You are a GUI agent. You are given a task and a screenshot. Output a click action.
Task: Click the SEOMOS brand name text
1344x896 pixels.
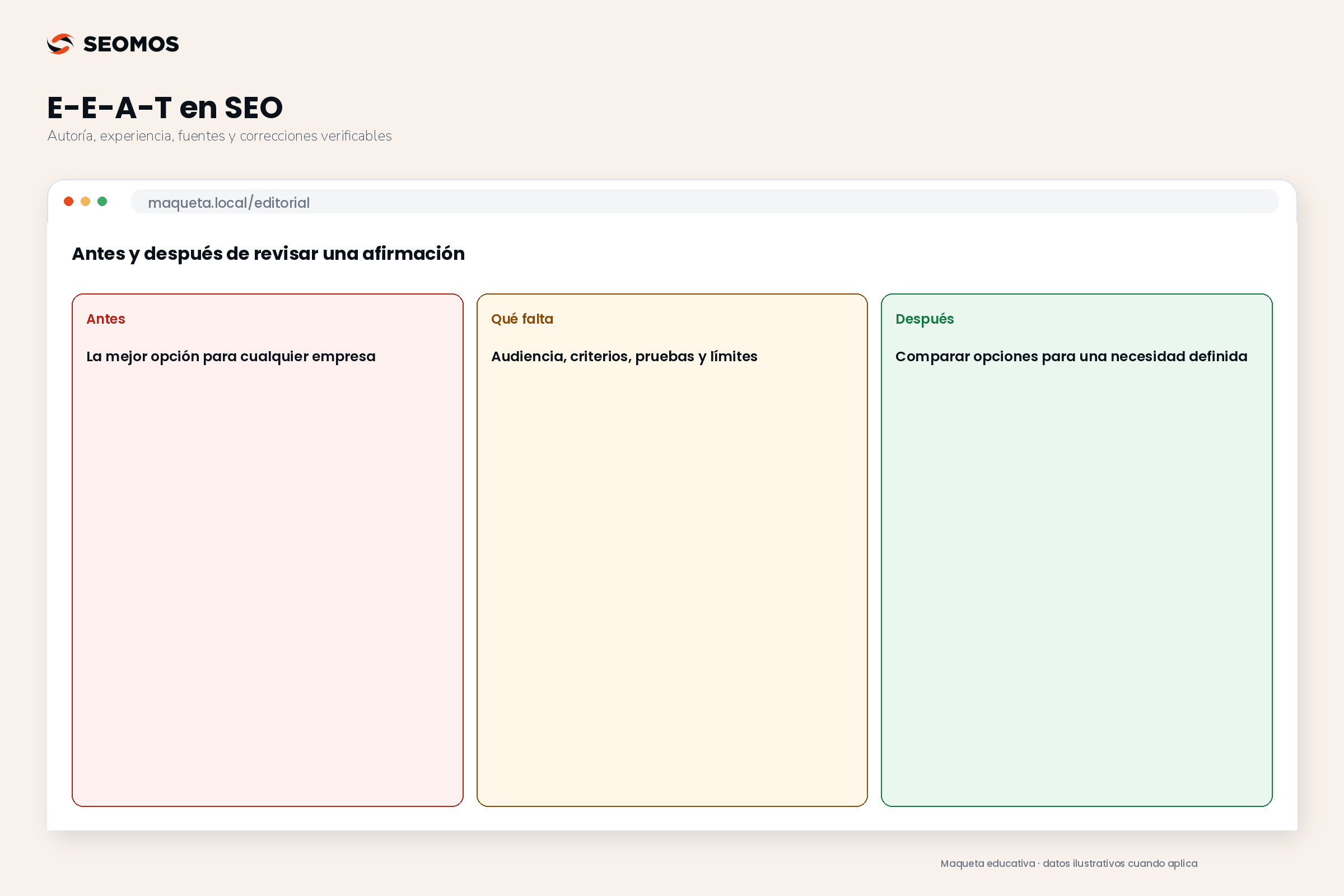tap(131, 44)
